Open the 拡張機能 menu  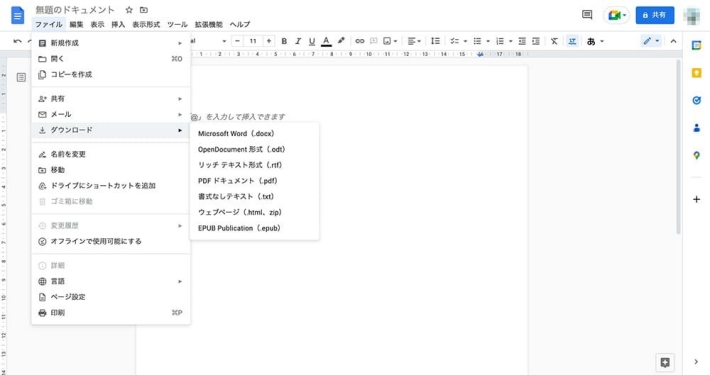209,24
